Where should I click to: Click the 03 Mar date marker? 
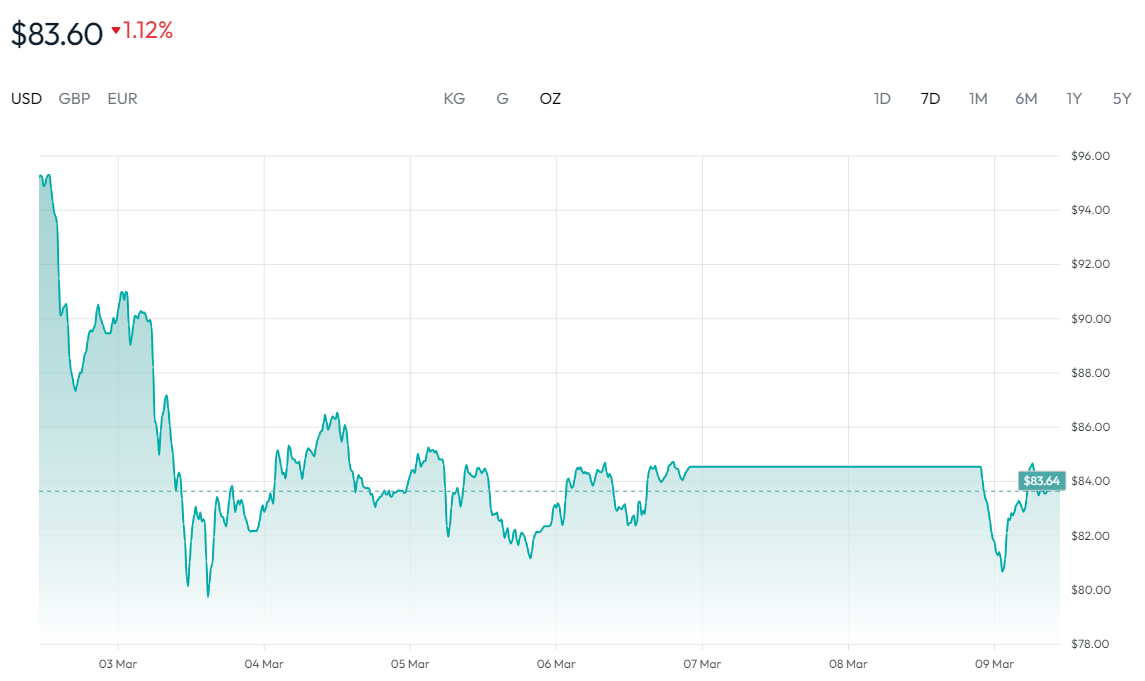pyautogui.click(x=118, y=664)
